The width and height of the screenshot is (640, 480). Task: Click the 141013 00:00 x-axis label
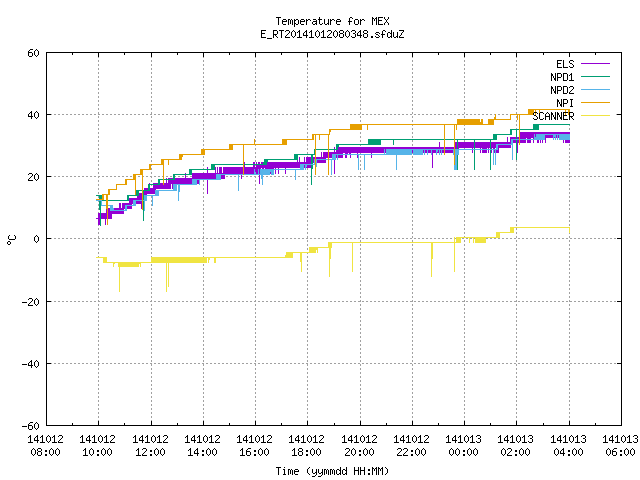click(x=463, y=446)
